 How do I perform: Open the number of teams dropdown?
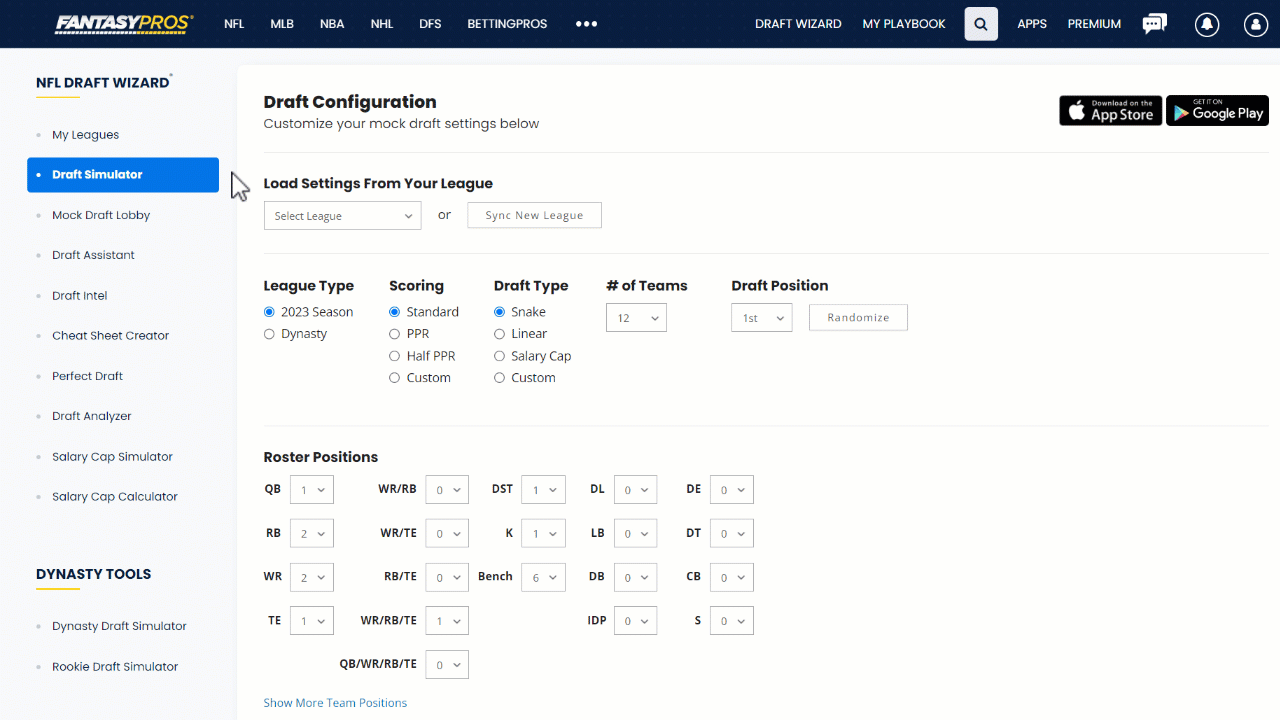[x=636, y=318]
